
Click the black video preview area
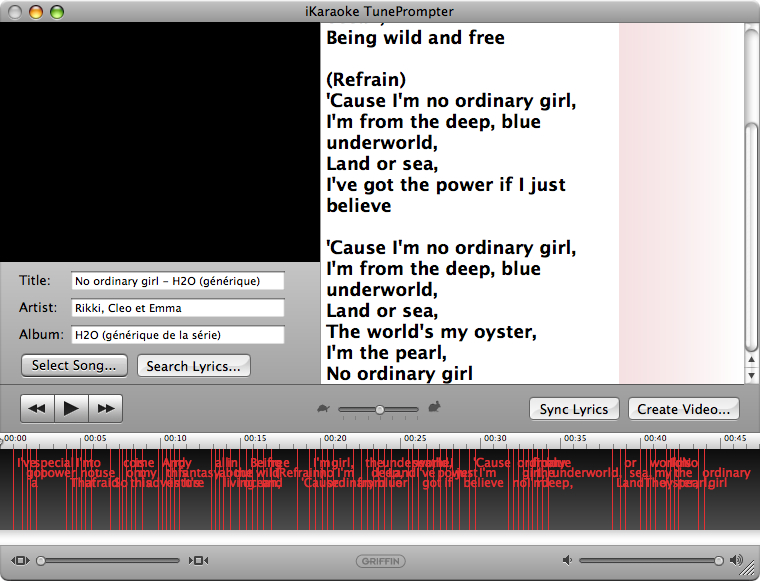click(x=160, y=142)
